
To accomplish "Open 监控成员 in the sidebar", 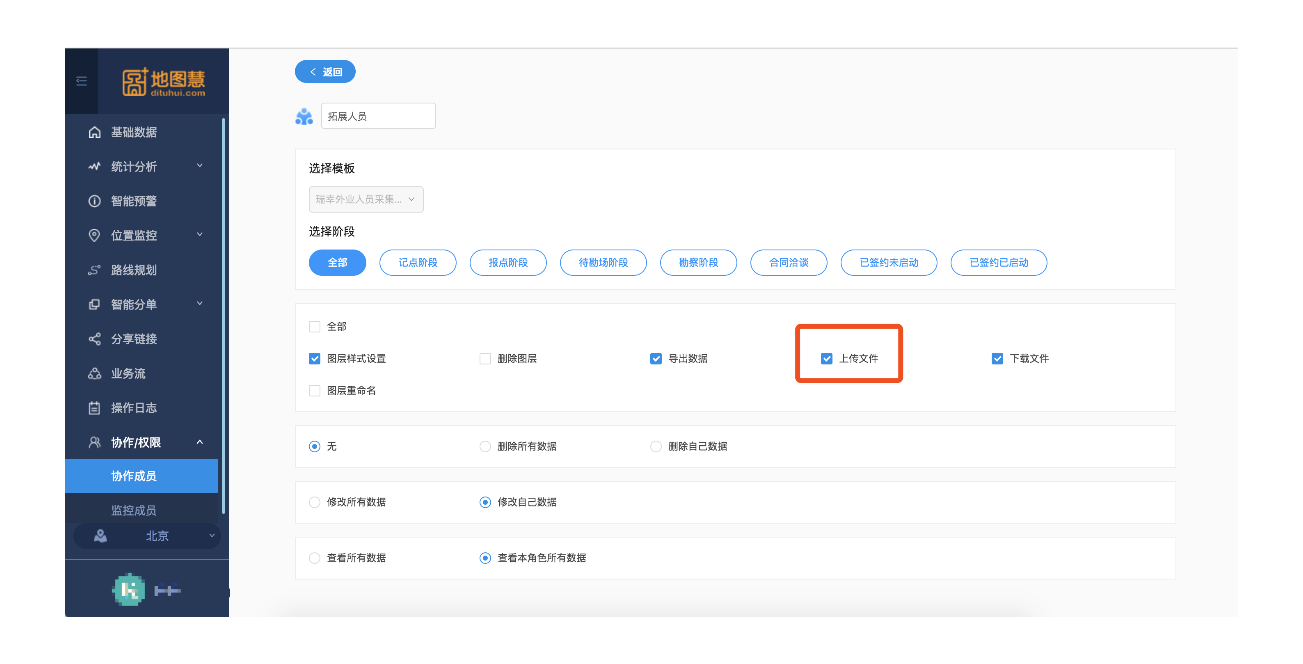I will [x=134, y=510].
